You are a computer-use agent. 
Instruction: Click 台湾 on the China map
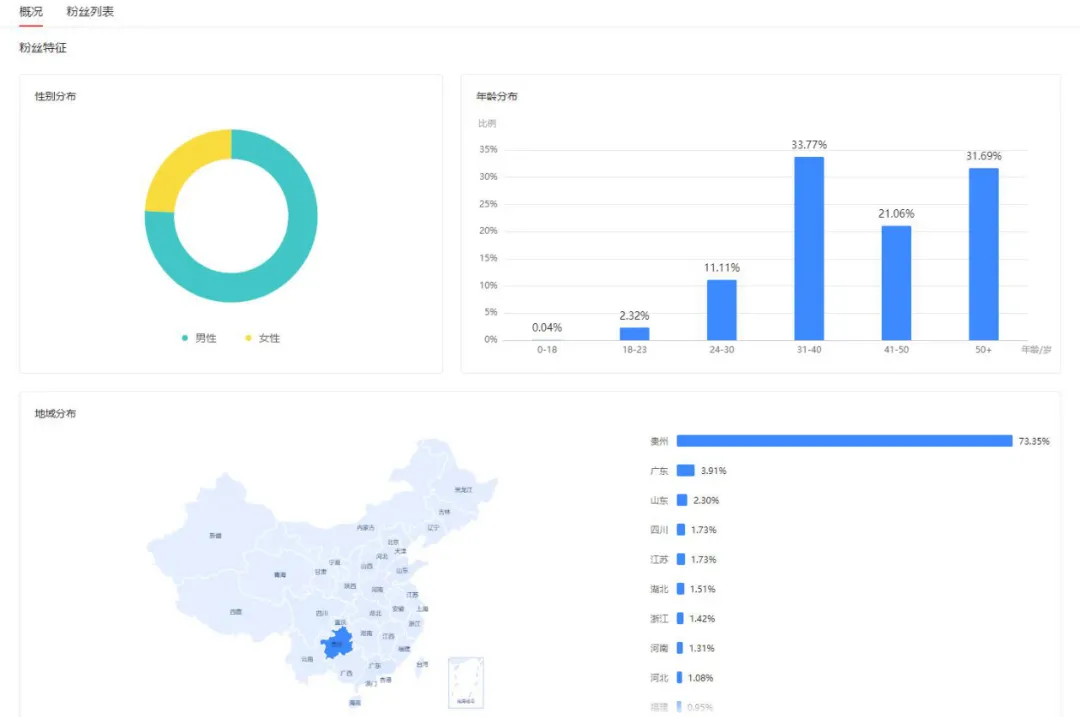[422, 664]
